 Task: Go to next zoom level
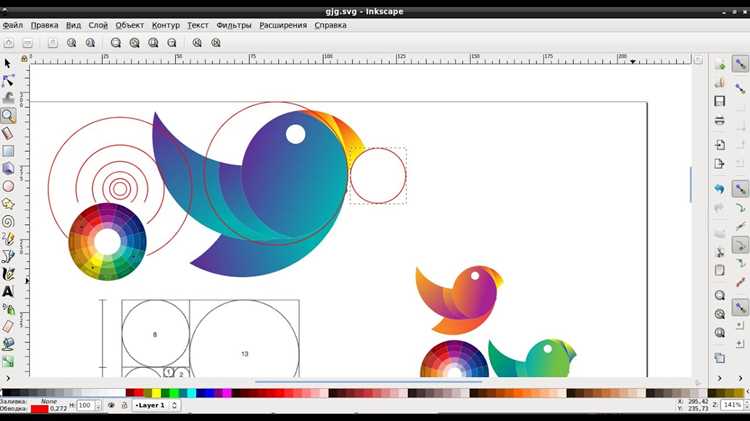tap(216, 43)
